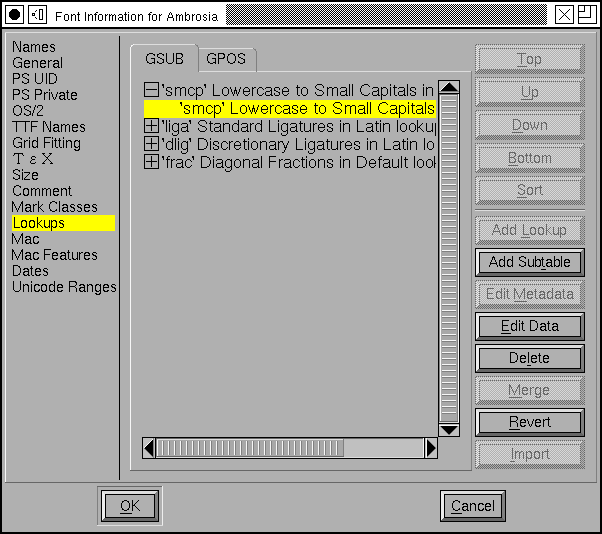Click the horizontal scrollbar thumb

pos(290,448)
